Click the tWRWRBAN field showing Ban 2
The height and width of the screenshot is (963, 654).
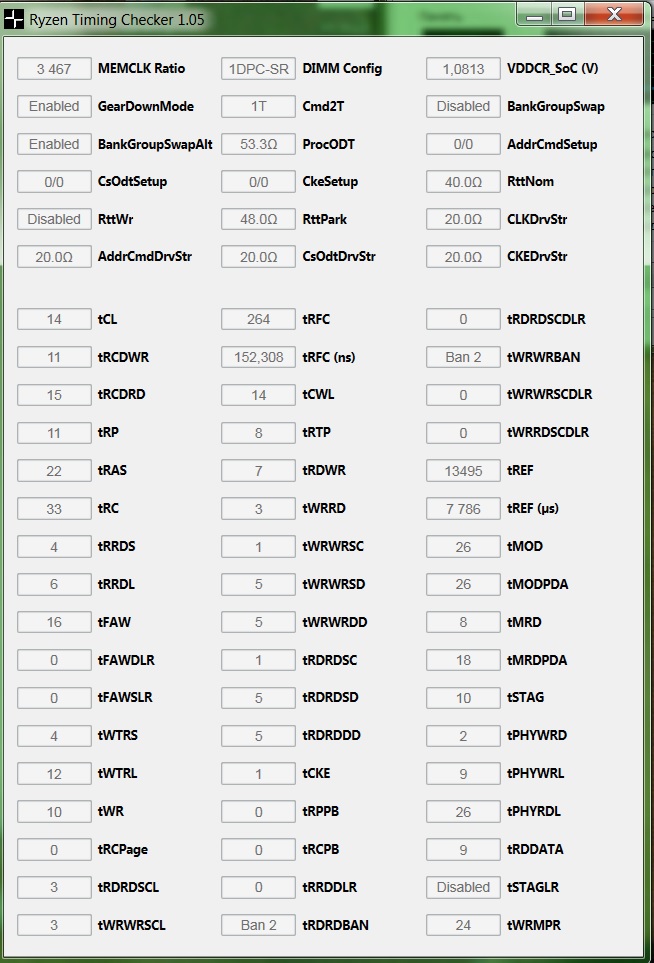tap(463, 357)
